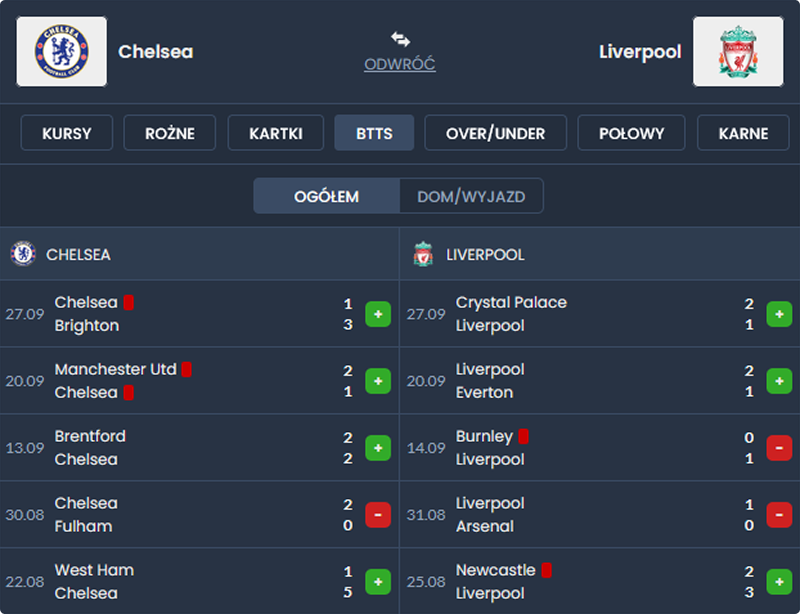
Task: Click small Chelsea badge in section header
Action: pos(23,254)
